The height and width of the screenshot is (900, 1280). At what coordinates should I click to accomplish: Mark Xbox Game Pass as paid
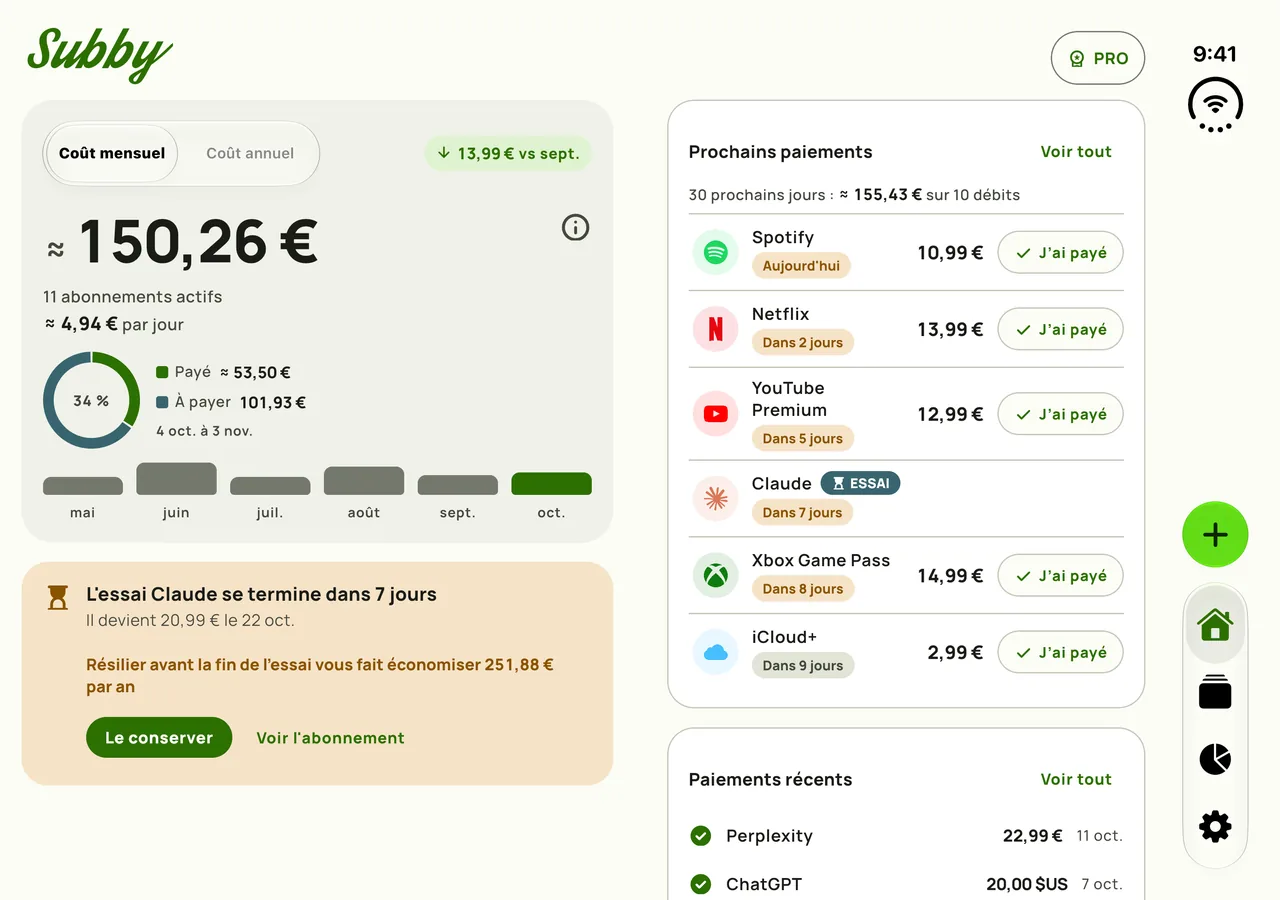[1060, 576]
